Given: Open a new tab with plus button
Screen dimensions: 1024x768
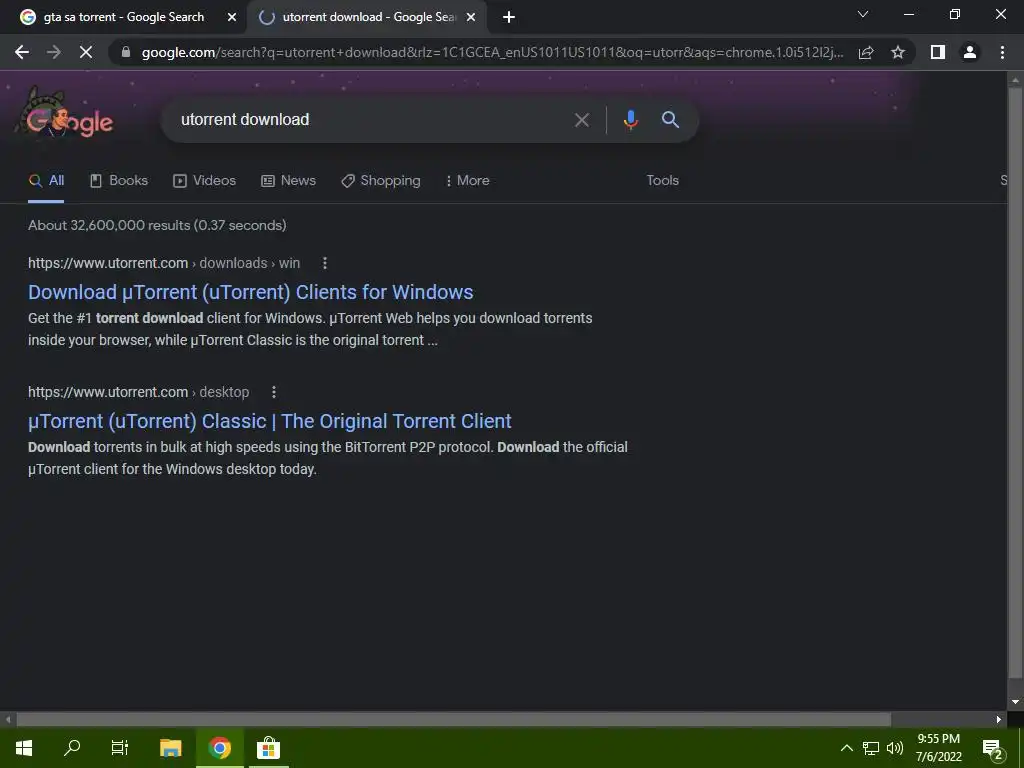Looking at the screenshot, I should (509, 18).
